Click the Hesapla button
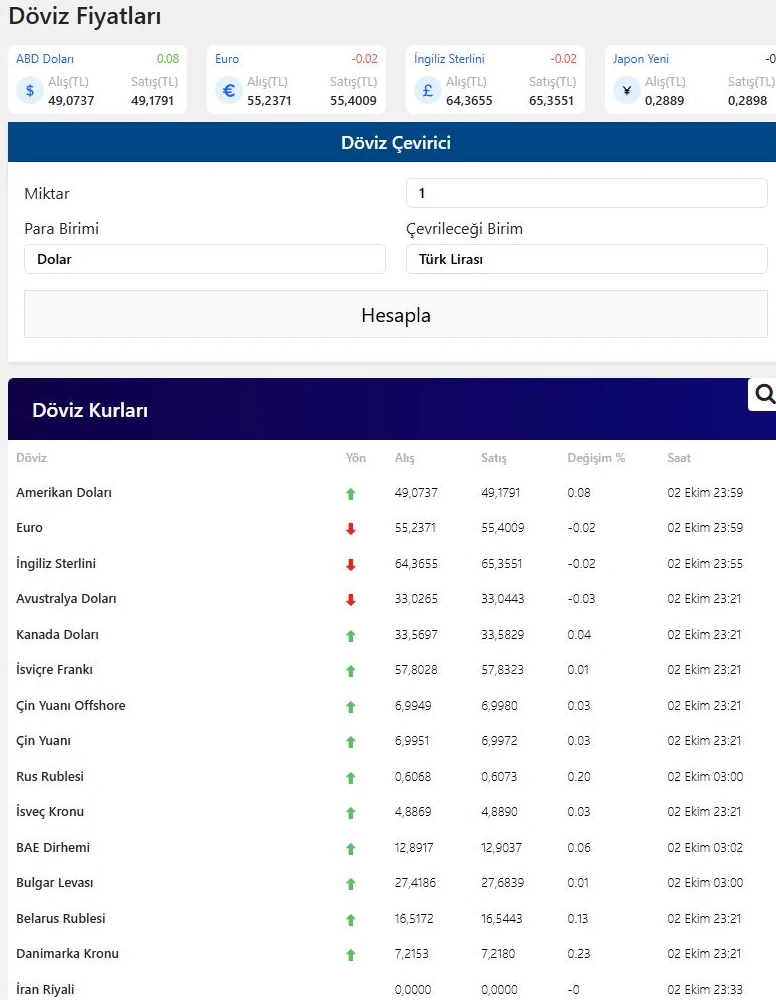Viewport: 776px width, 1000px height. (x=396, y=314)
